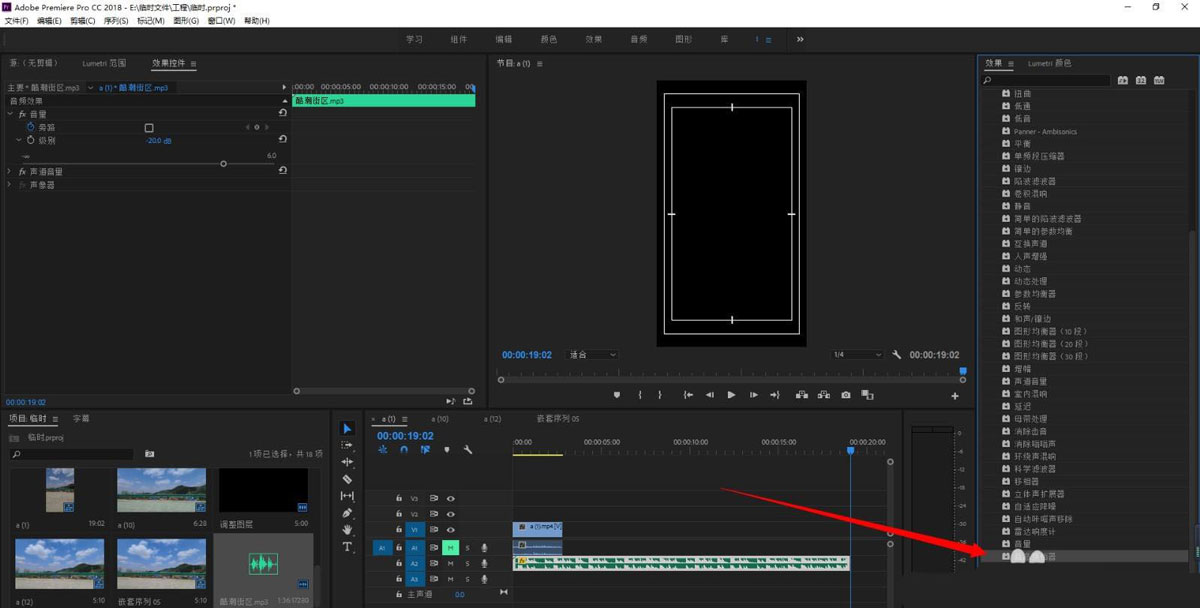
Task: Hide the V1 track with eye icon
Action: tap(451, 530)
